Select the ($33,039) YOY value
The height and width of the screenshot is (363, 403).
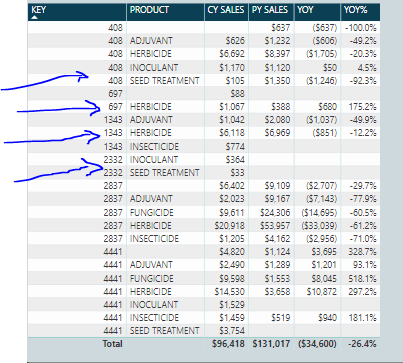(x=319, y=225)
